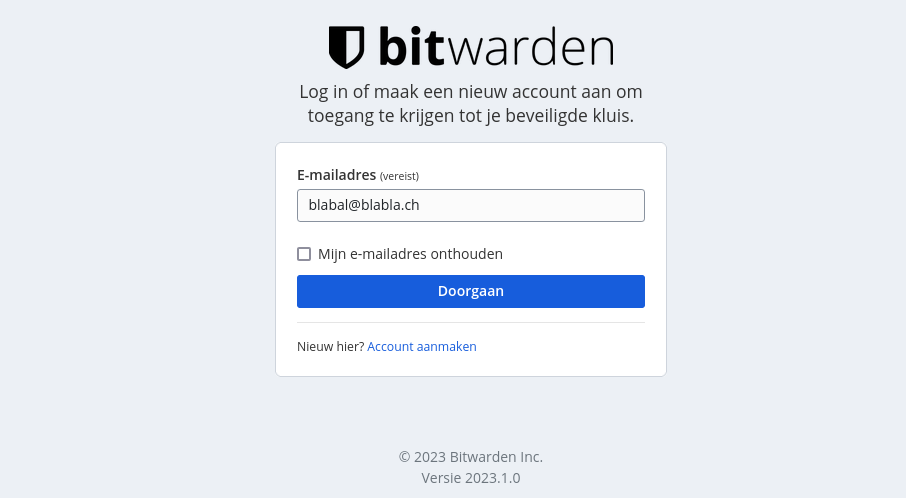Place the cursor in the "blabal@blabla.ch" text

363,205
